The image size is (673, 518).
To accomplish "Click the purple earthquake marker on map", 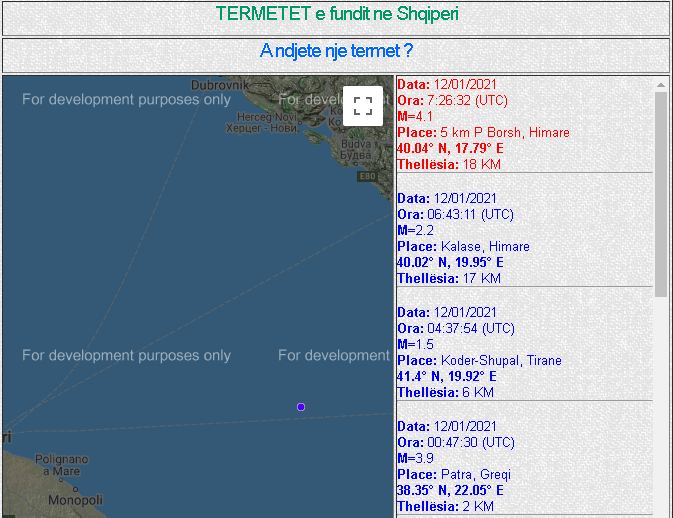I will point(301,407).
